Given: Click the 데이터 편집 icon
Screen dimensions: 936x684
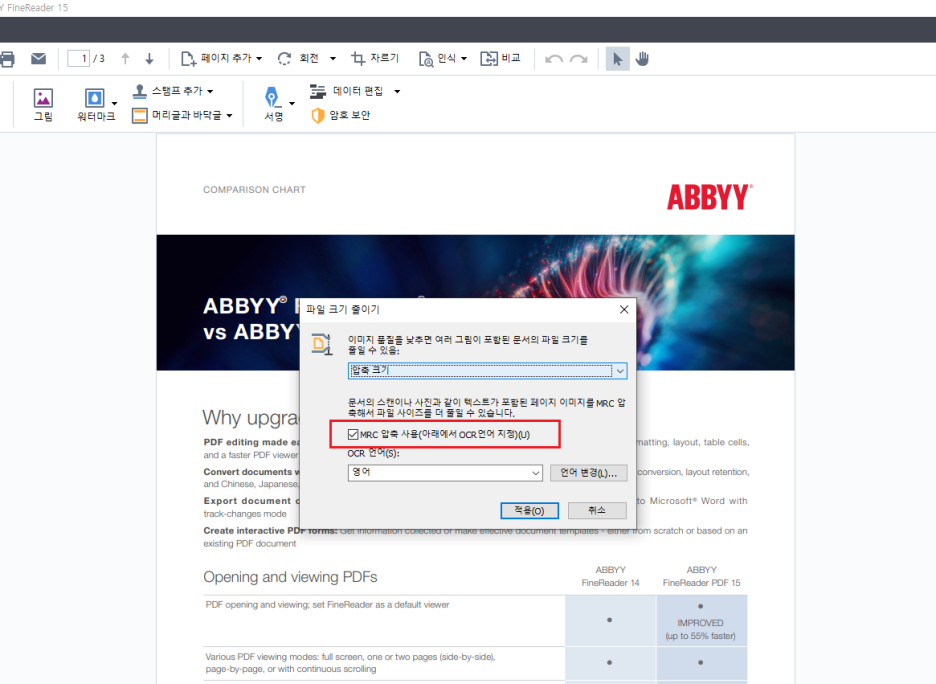Looking at the screenshot, I should point(318,91).
